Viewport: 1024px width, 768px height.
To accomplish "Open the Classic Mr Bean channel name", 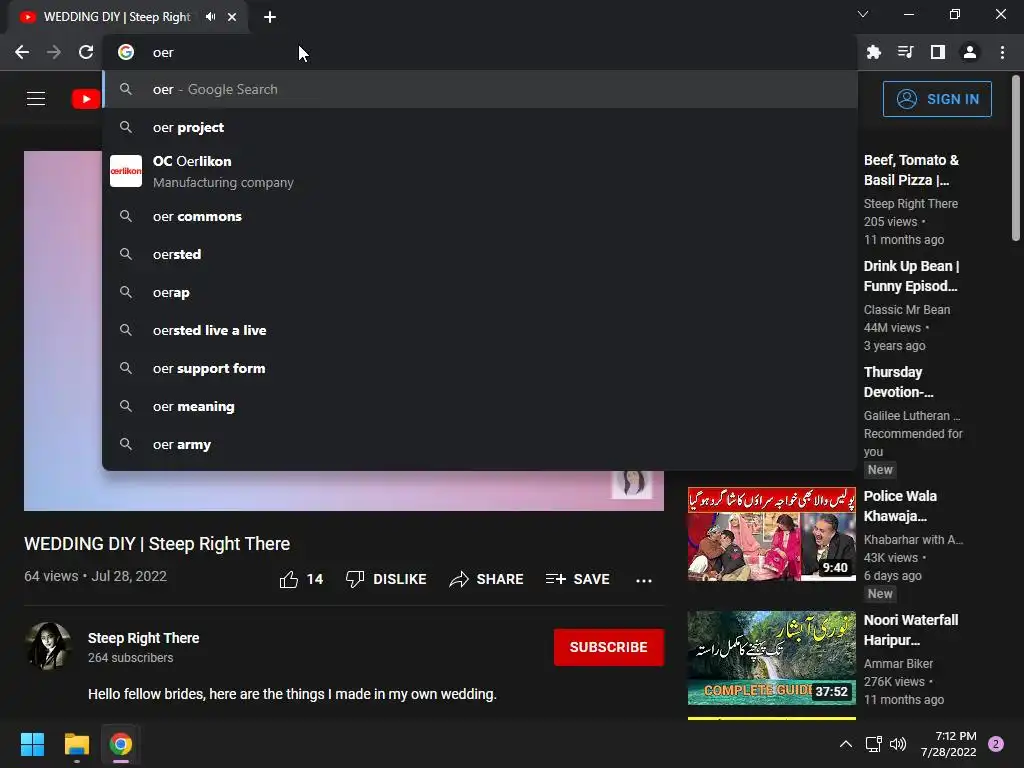I will [906, 310].
